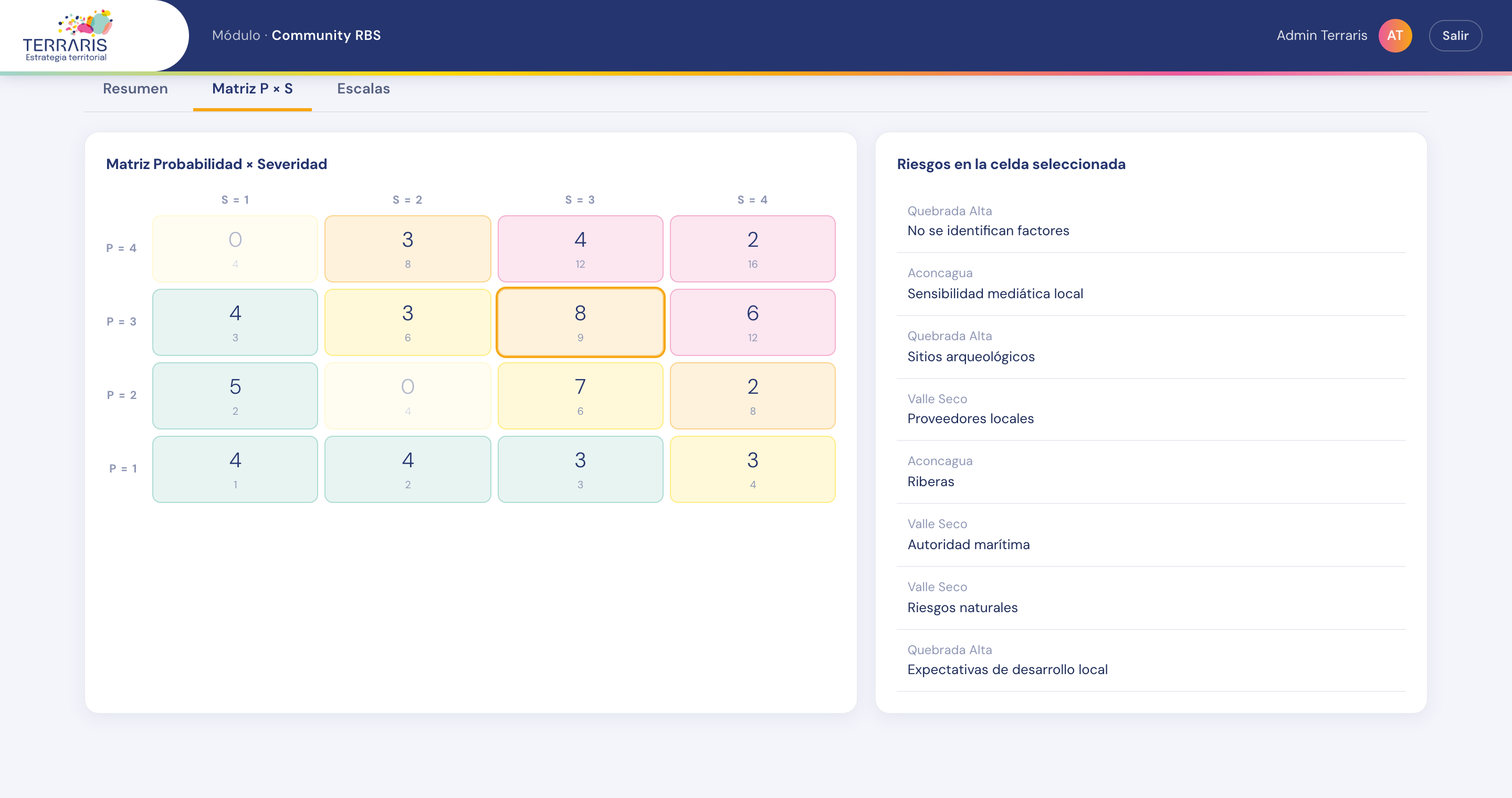Screen dimensions: 1512x798
Task: Click the 'S = 4' column header
Action: [752, 200]
